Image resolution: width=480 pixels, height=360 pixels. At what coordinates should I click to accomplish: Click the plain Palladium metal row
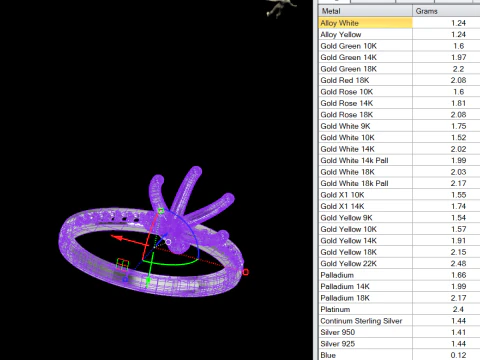pyautogui.click(x=399, y=275)
